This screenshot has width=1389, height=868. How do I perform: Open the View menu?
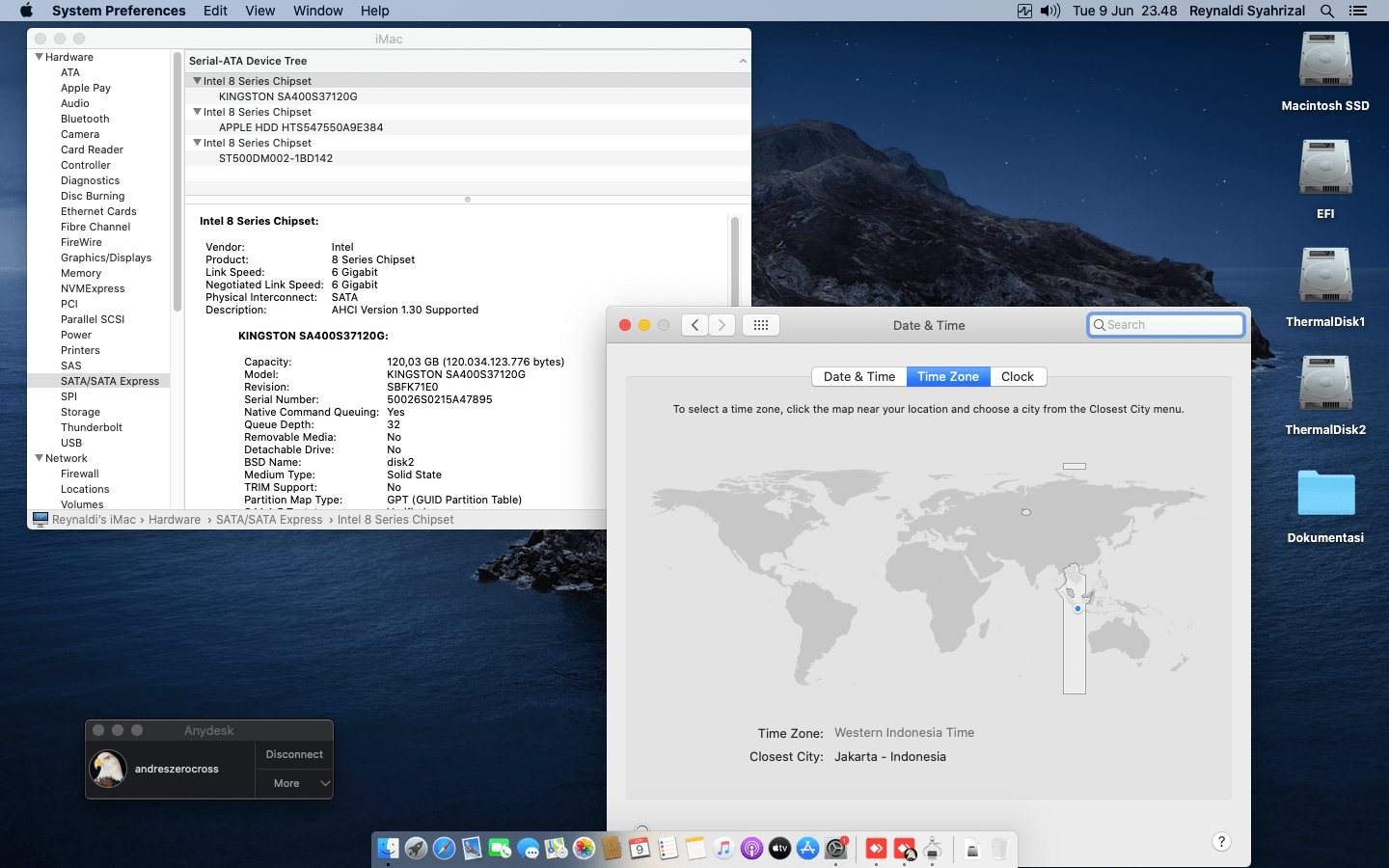point(260,11)
